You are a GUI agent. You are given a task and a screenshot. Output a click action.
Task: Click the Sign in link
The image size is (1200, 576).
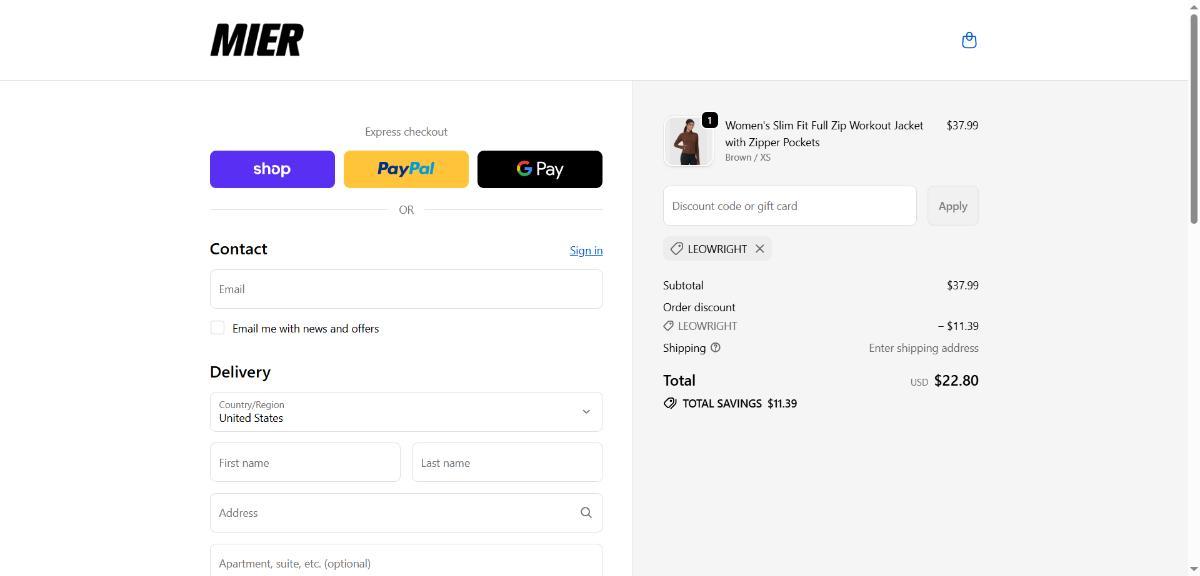click(586, 250)
